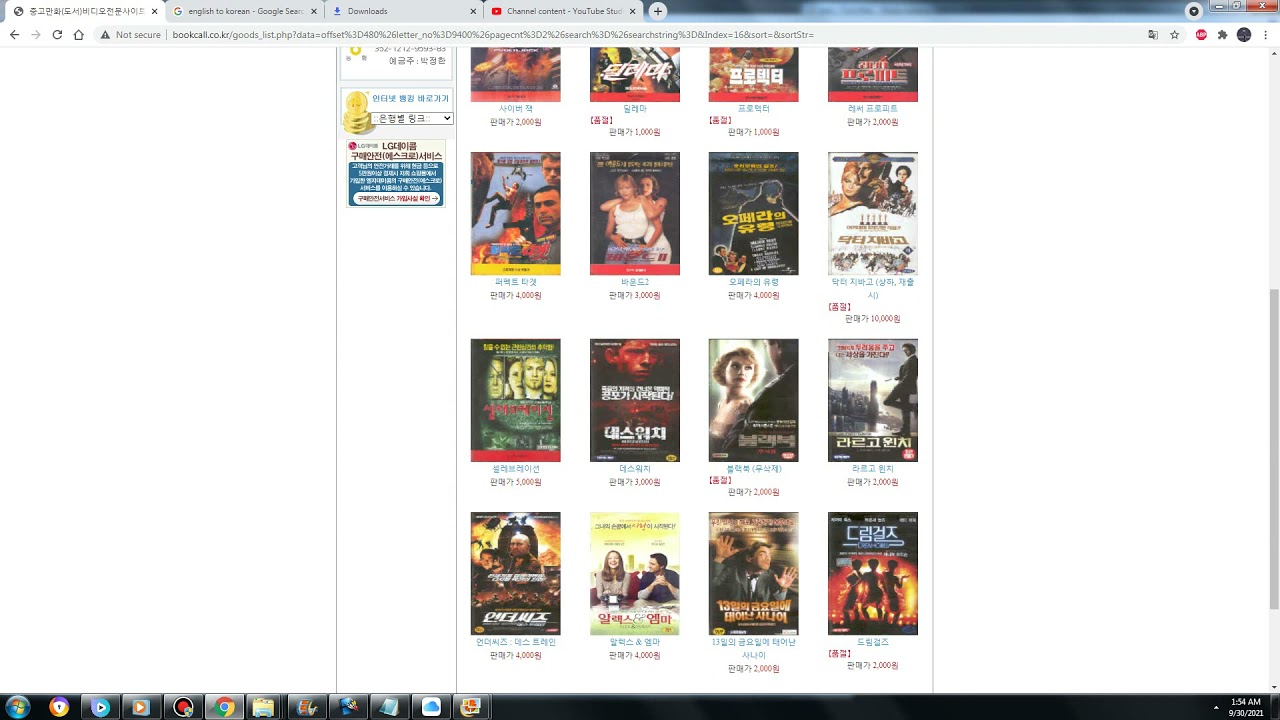Image resolution: width=1280 pixels, height=720 pixels.
Task: Open the 닥터 지바고 title link
Action: click(873, 288)
